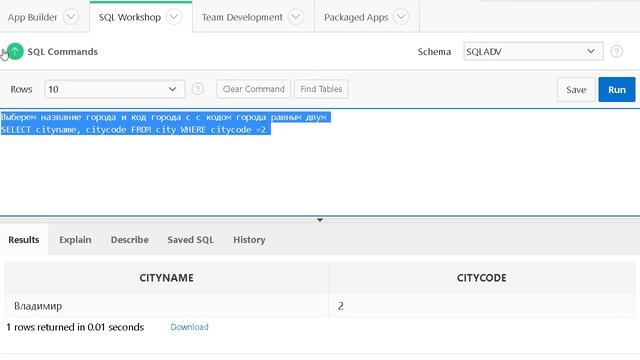Click the green SQL Commands up-arrow icon
The image size is (640, 360).
tap(15, 51)
